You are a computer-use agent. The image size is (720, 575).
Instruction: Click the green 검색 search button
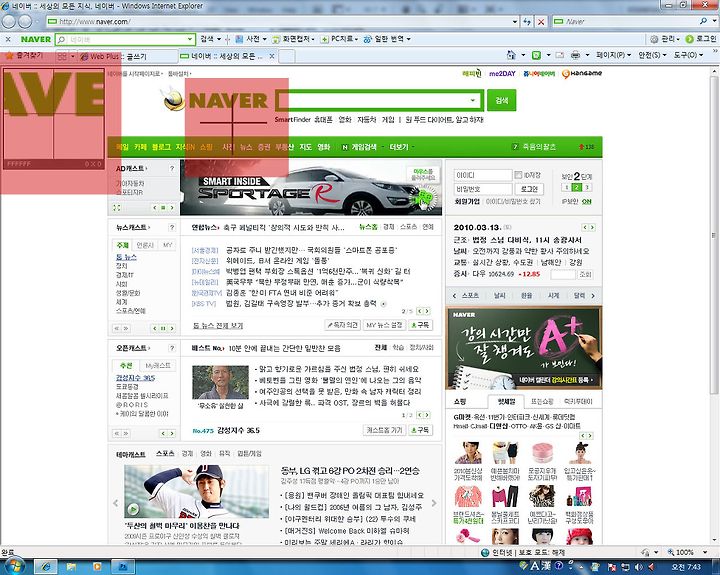coord(502,100)
